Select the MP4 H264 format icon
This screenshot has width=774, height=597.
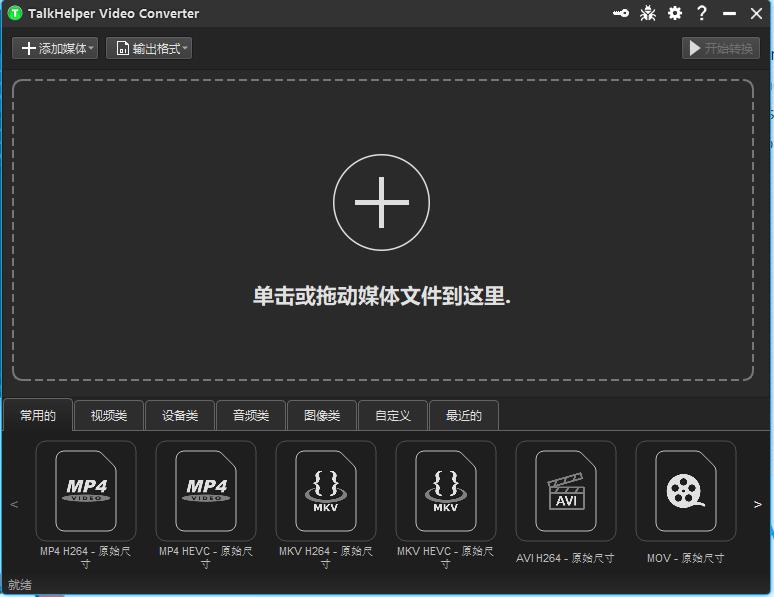pos(86,491)
